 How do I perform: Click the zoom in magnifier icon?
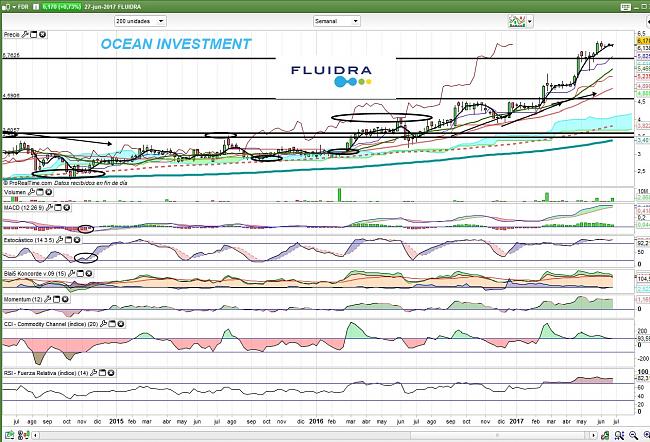[647, 435]
